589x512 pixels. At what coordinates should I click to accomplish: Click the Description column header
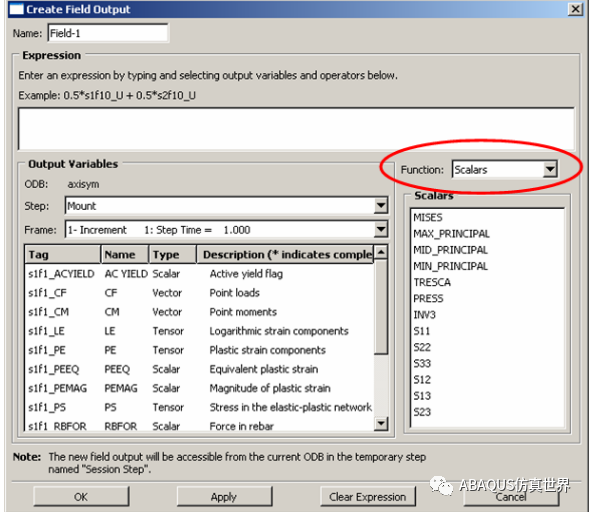pyautogui.click(x=285, y=254)
